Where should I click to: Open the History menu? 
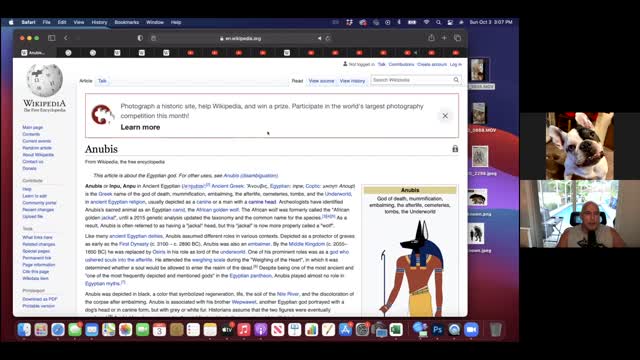click(99, 22)
